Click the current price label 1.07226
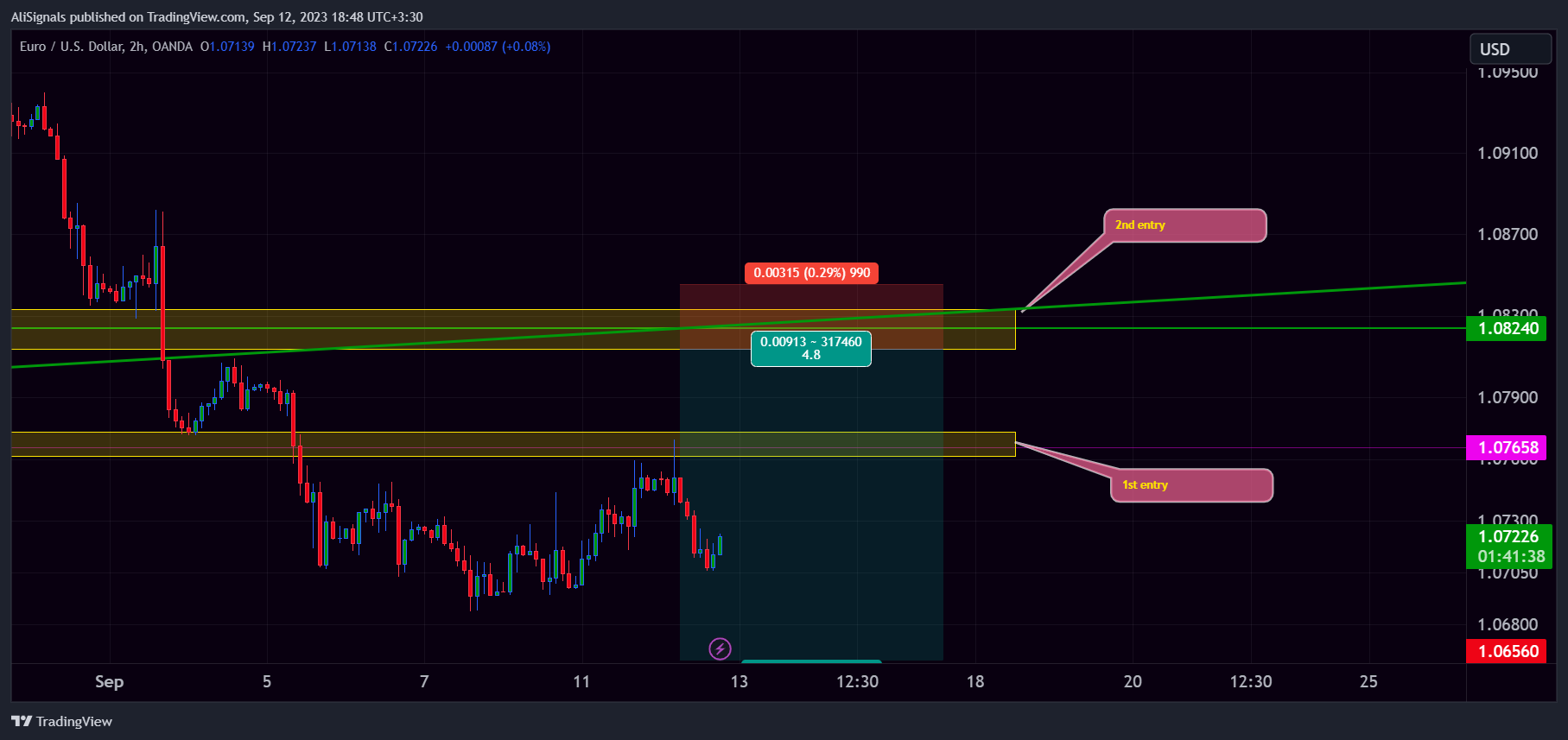 (x=1508, y=536)
